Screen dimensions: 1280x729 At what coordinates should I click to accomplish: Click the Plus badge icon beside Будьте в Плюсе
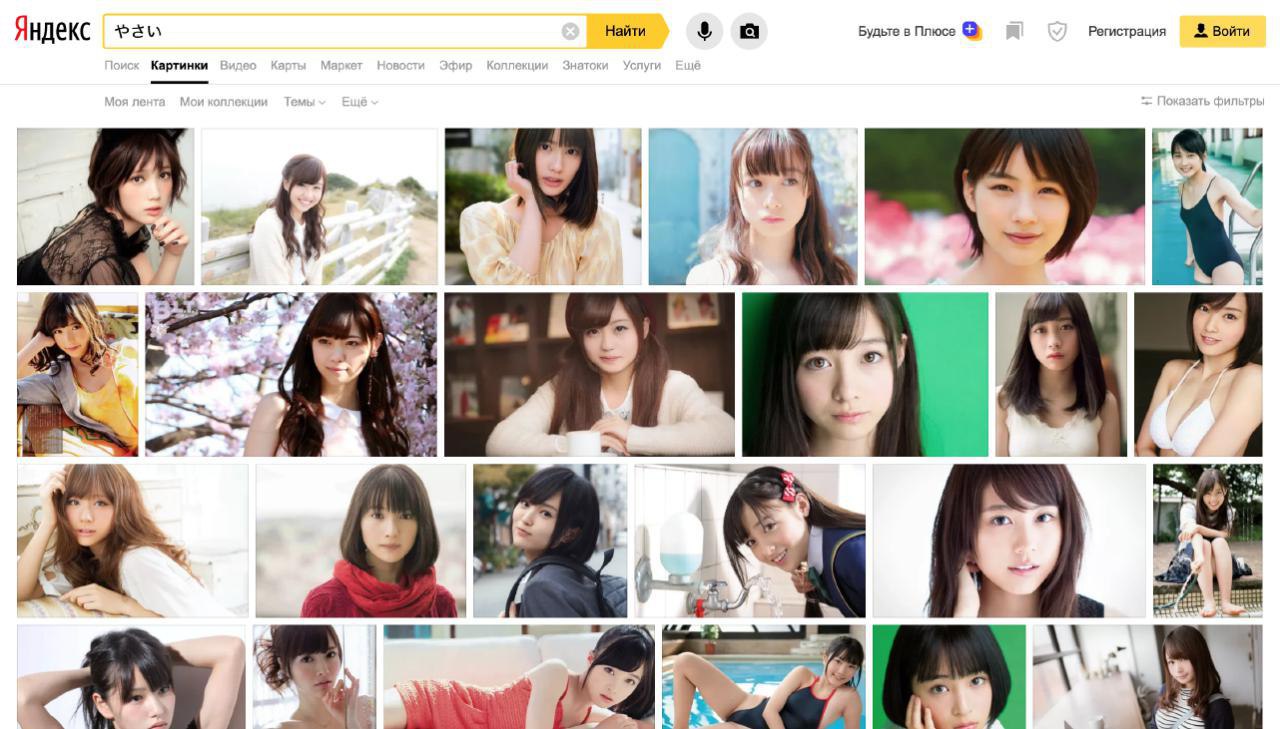pyautogui.click(x=971, y=30)
